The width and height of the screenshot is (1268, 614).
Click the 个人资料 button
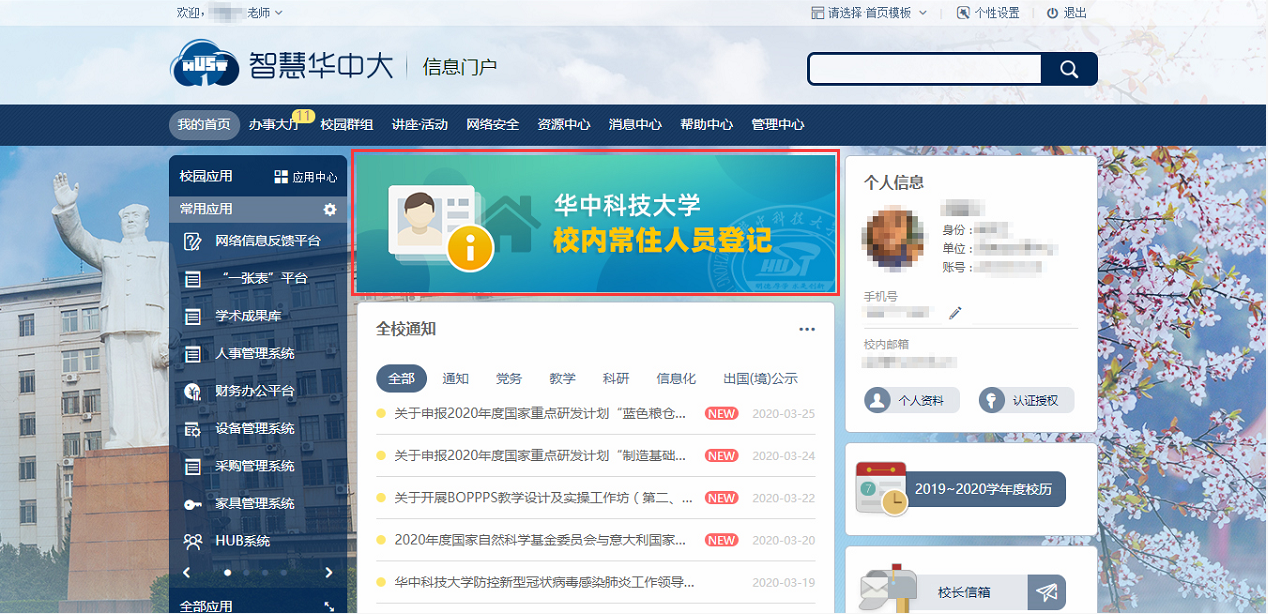click(911, 400)
